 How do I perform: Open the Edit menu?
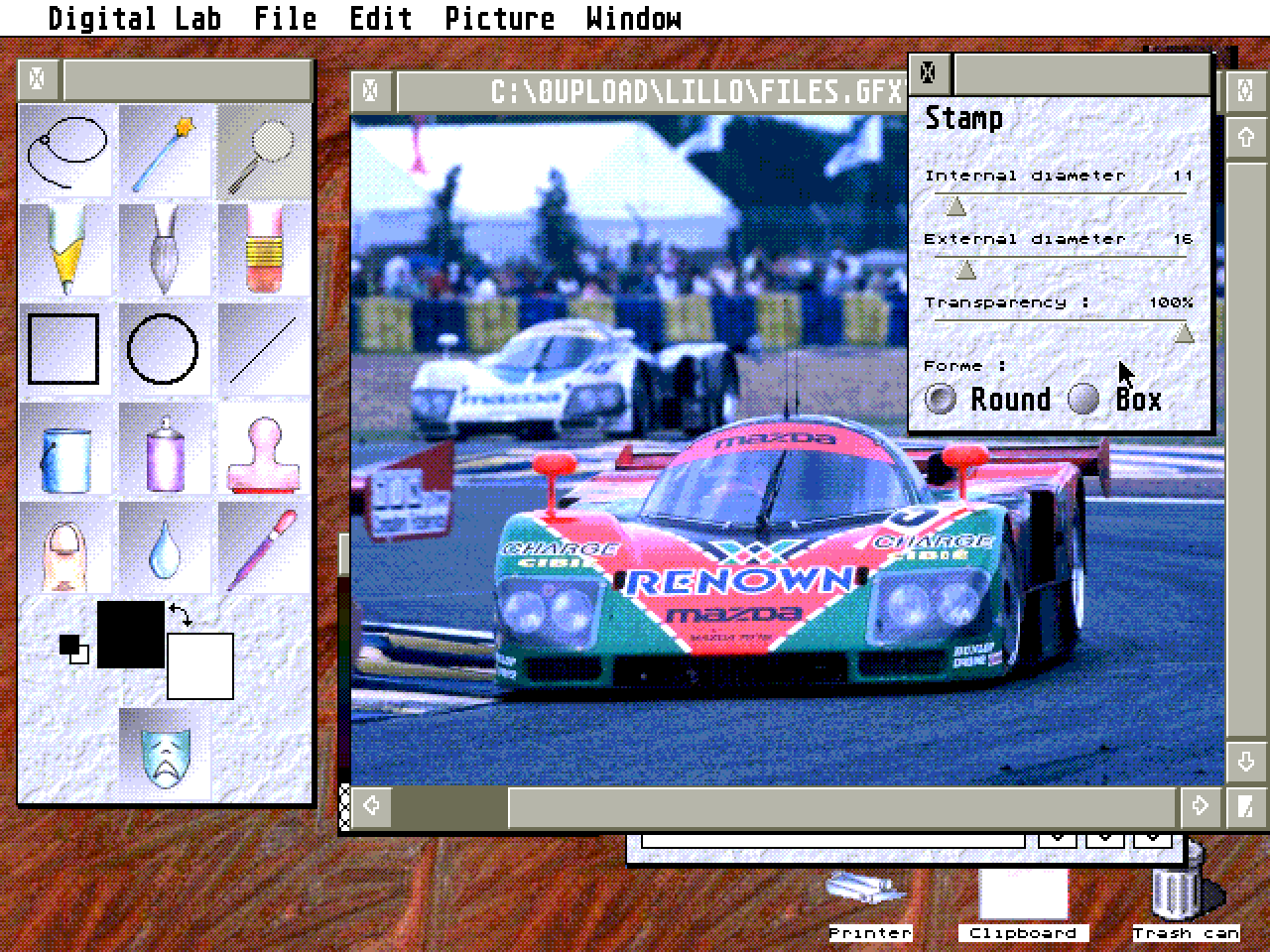[x=380, y=18]
